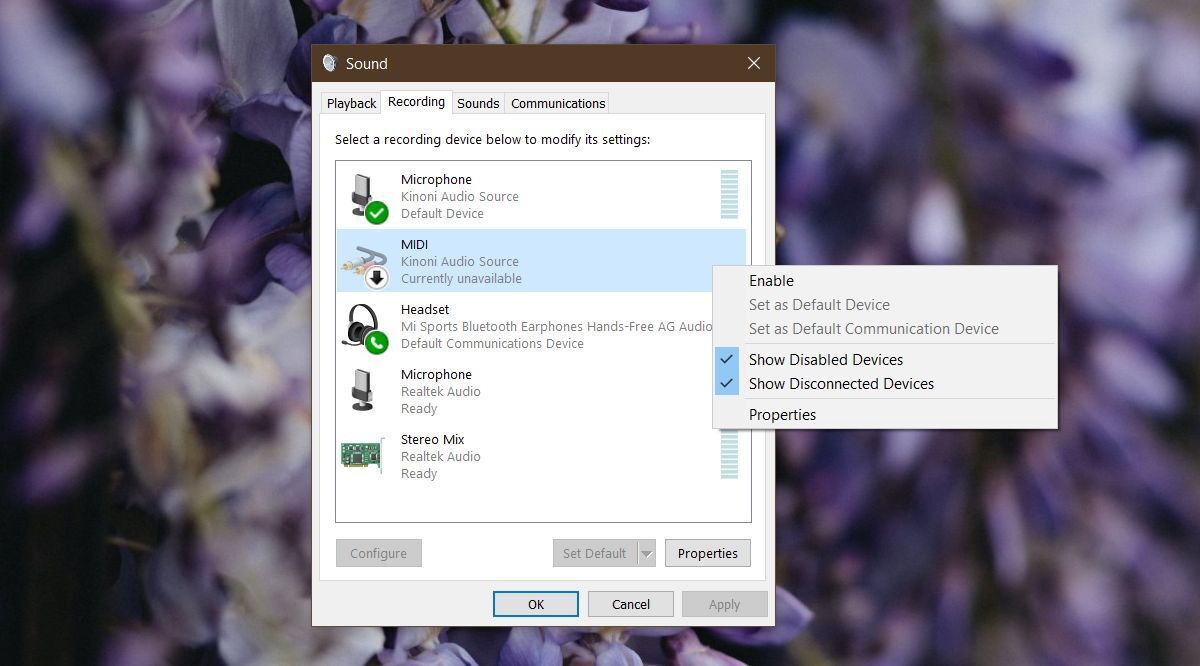Click the MIDI cable device icon
Screen dimensions: 1200x666
tap(362, 258)
